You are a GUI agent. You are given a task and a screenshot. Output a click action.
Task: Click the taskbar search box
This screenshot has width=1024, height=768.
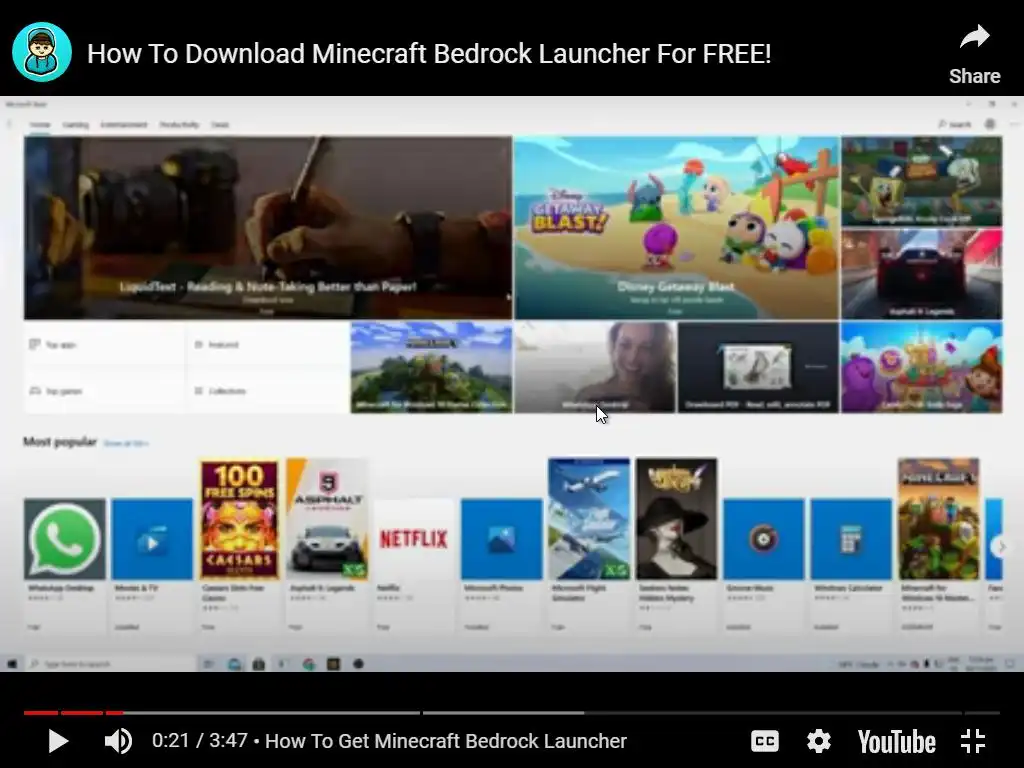tap(112, 664)
